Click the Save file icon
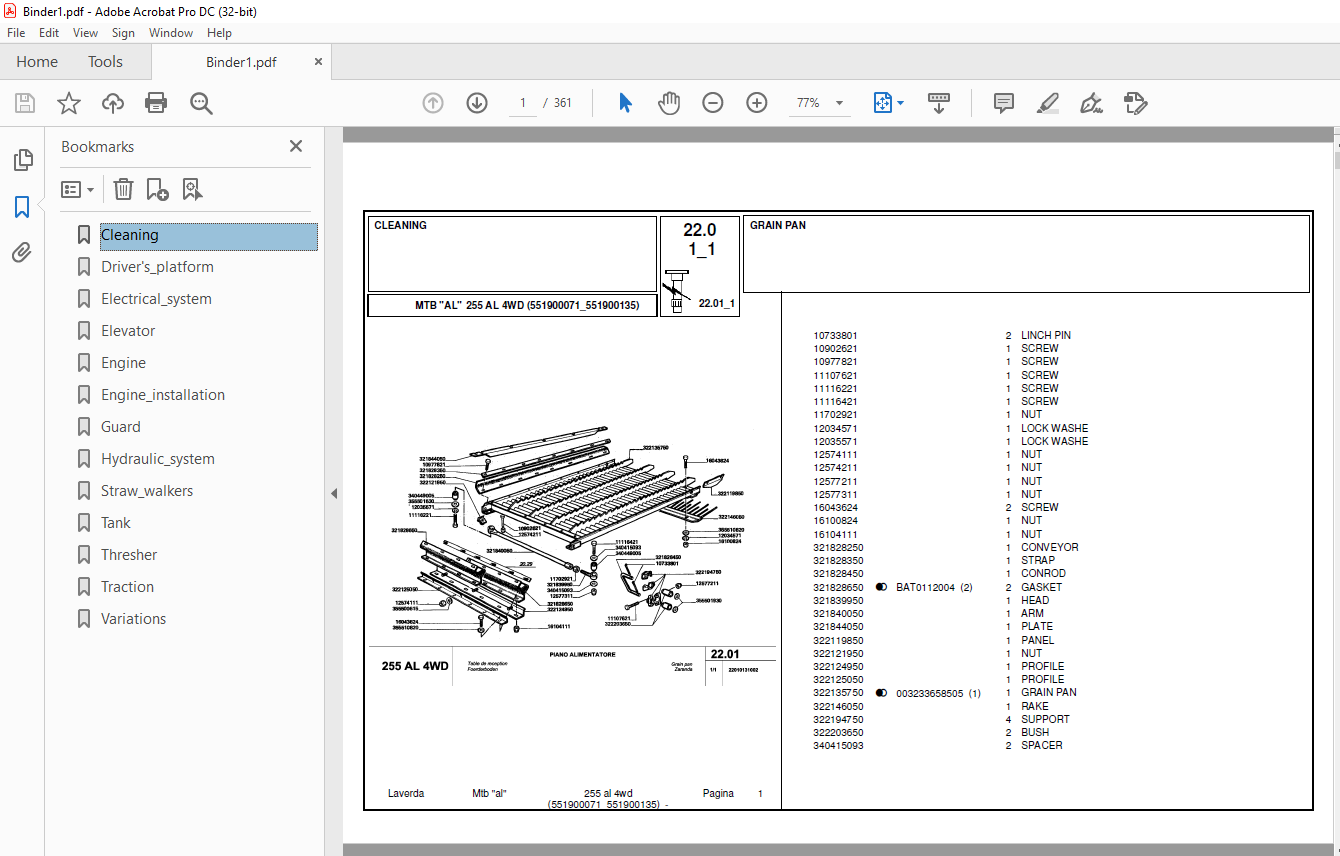 tap(25, 103)
